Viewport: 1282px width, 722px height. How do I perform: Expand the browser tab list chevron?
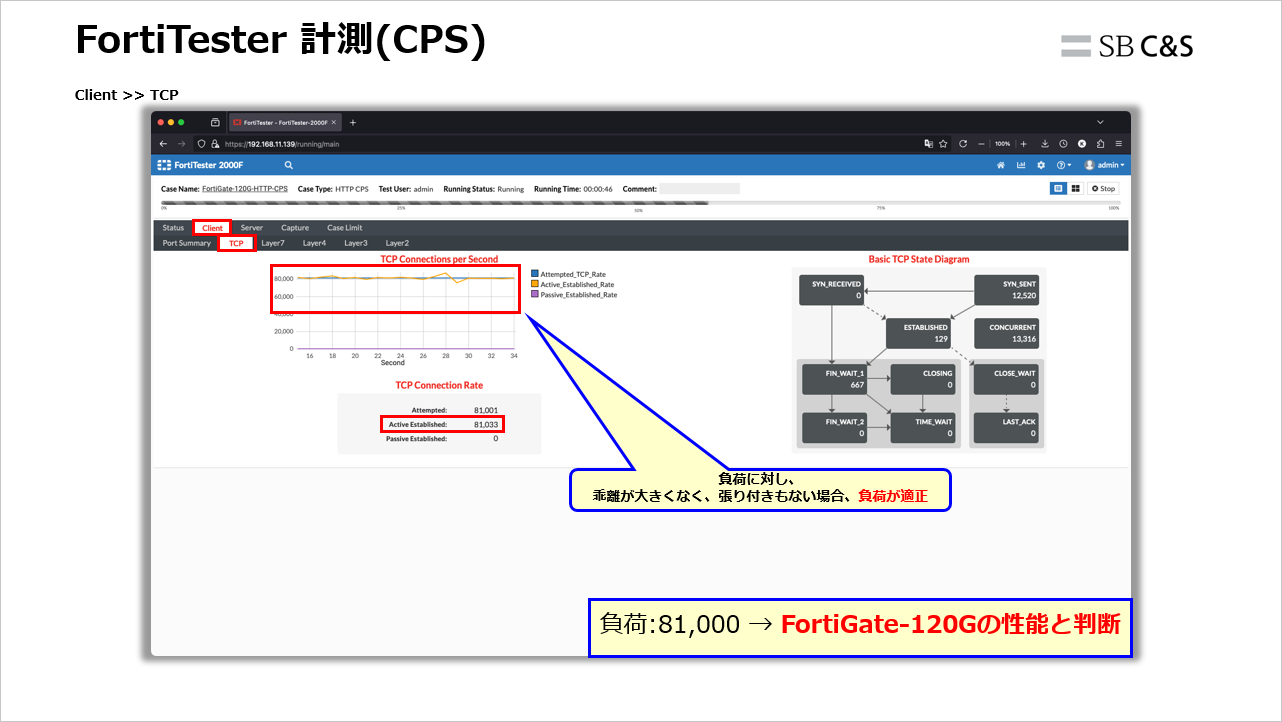pyautogui.click(x=1100, y=122)
